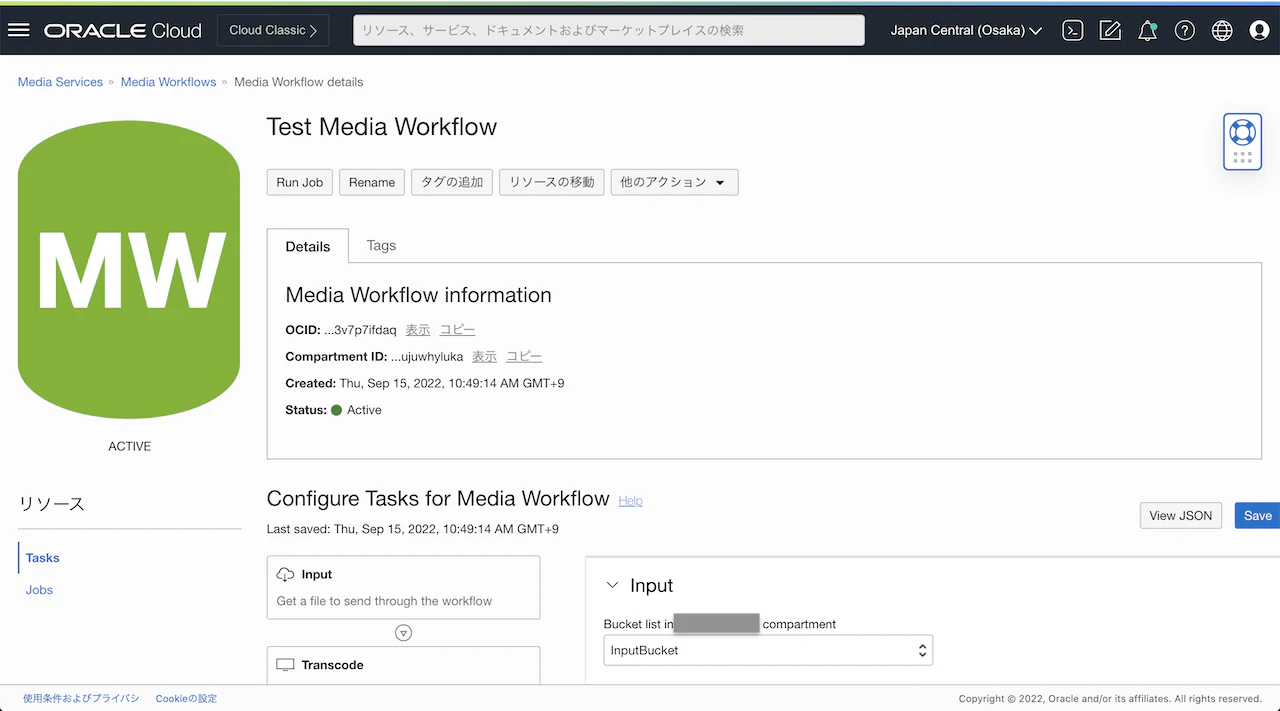Launch Cloud Shell developer tools icon

tap(1073, 30)
